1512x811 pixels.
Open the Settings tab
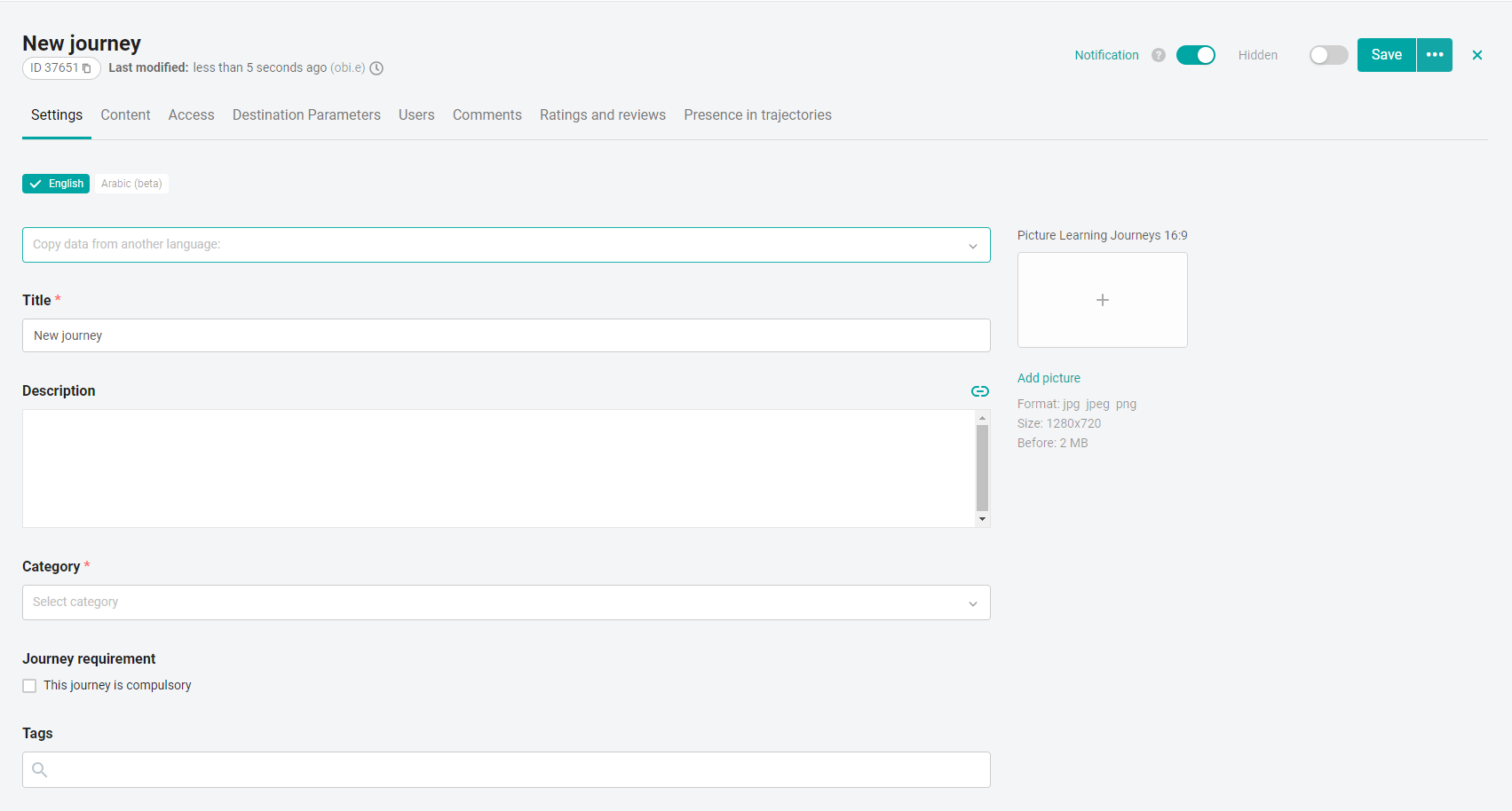(57, 115)
